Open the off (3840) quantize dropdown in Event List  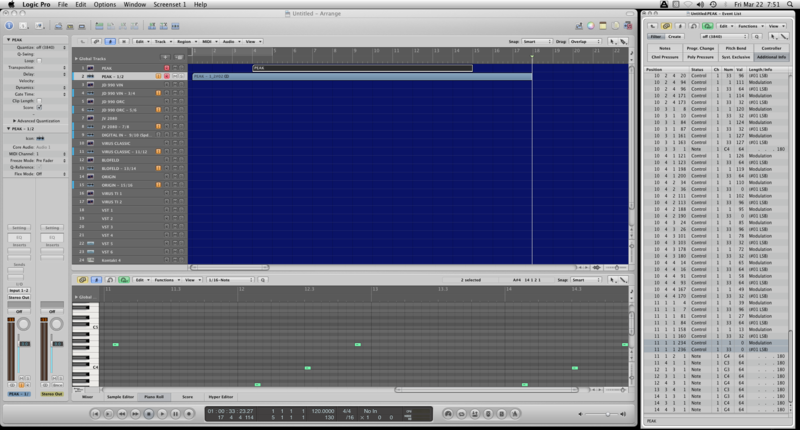[x=724, y=36]
